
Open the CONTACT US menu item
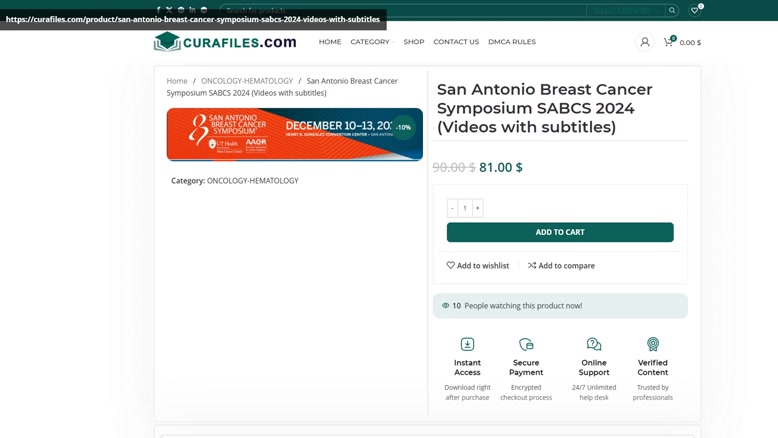click(x=456, y=42)
